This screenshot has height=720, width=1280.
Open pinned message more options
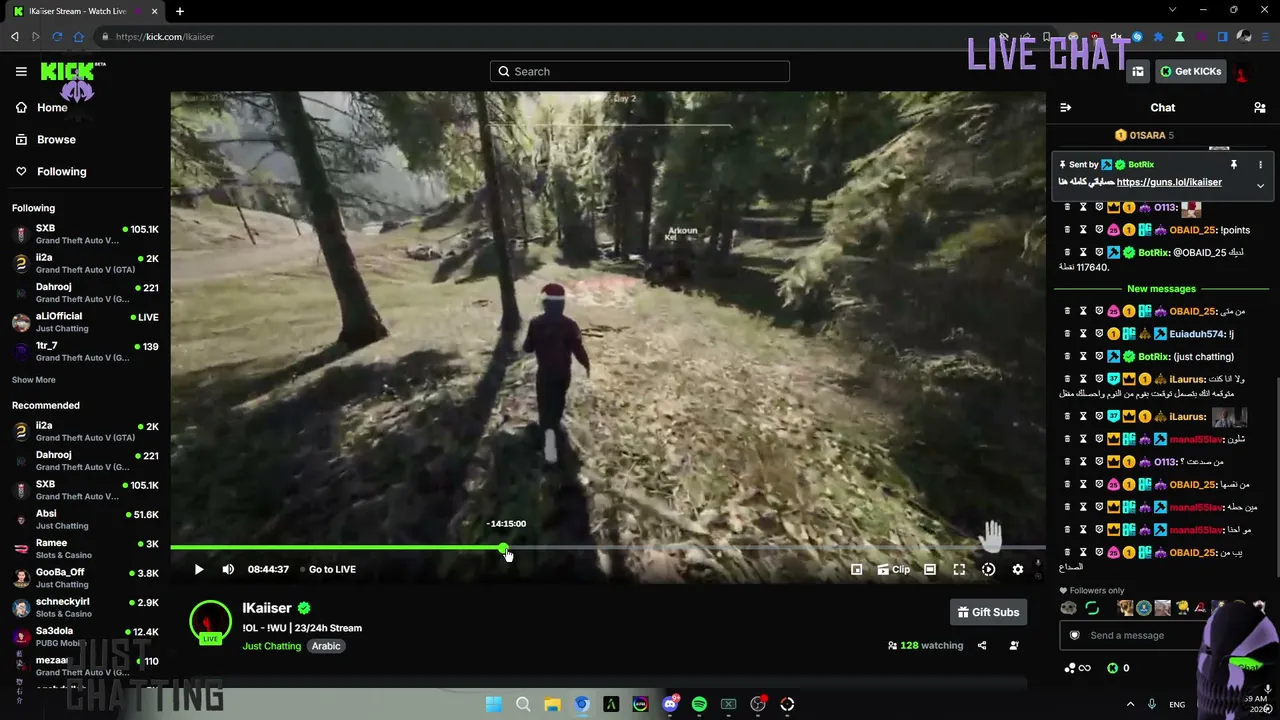point(1260,165)
